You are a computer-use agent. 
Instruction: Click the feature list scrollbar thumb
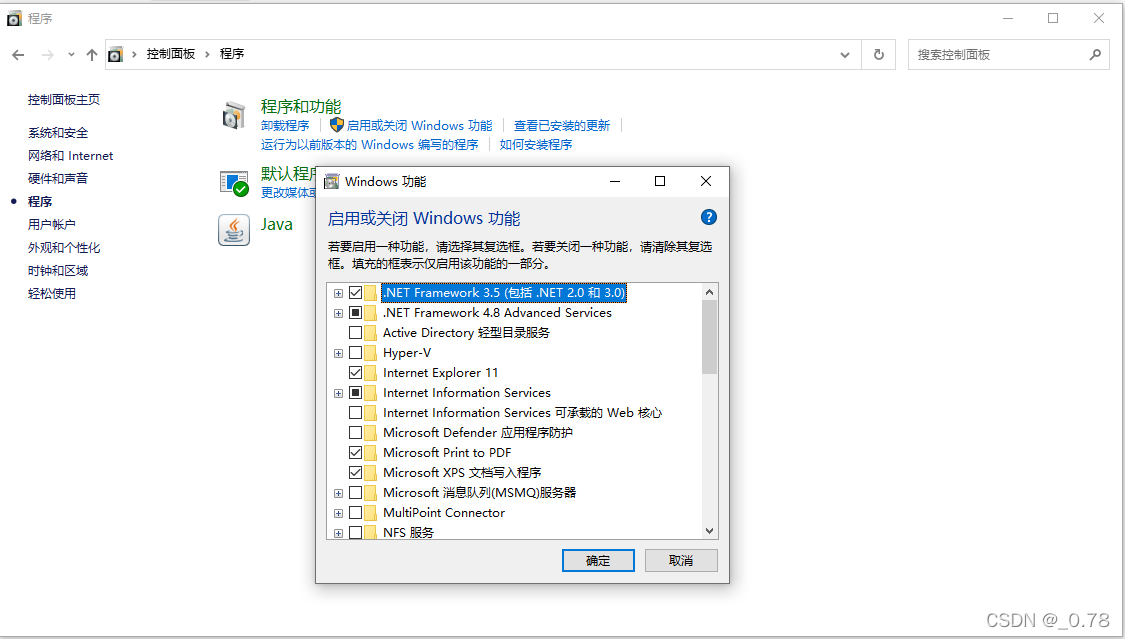[x=709, y=337]
